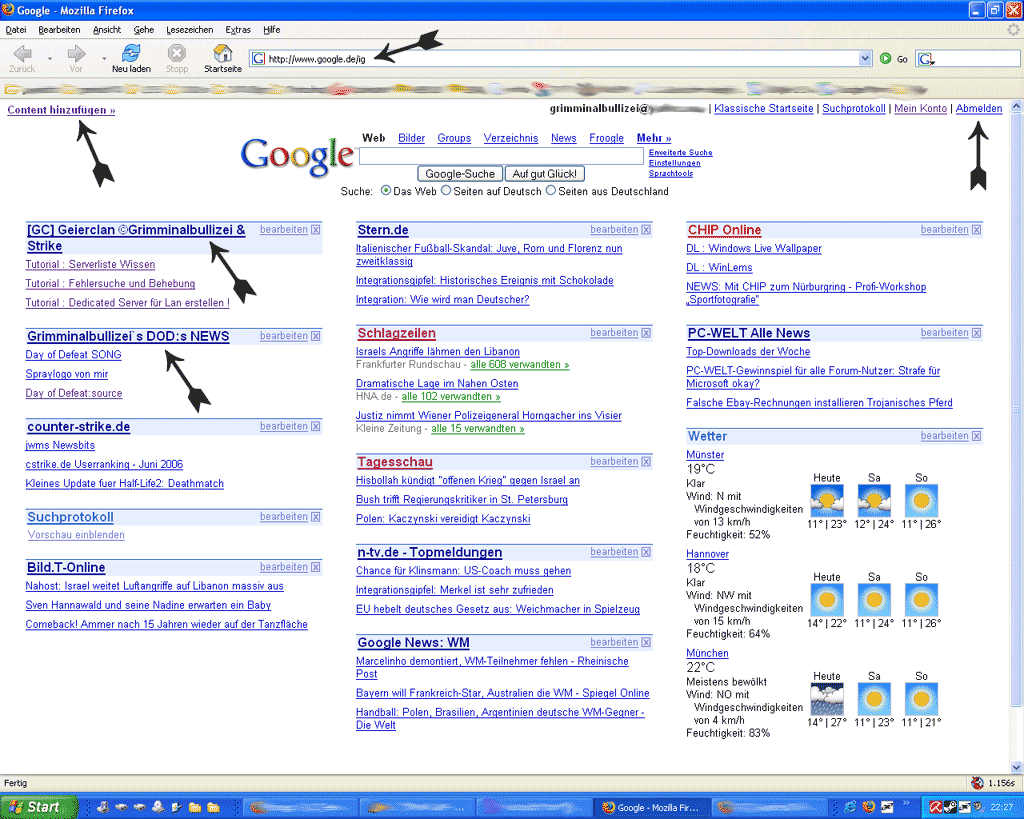Select the Das Web radio button
The height and width of the screenshot is (819, 1024).
[386, 191]
